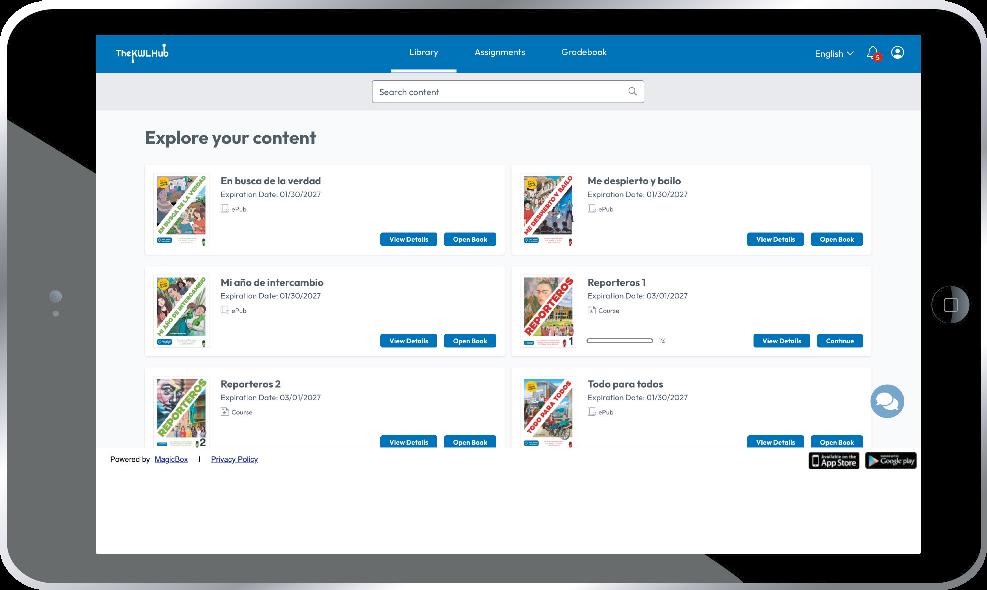
Task: Click Mi año de intercambio cover
Action: coord(181,312)
